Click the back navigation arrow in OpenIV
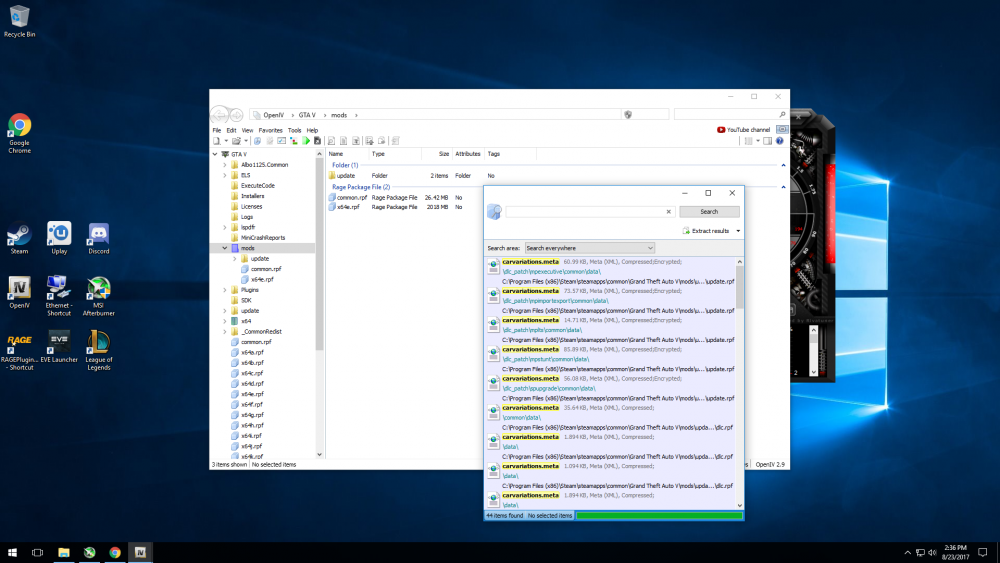This screenshot has width=1000, height=563. [220, 114]
